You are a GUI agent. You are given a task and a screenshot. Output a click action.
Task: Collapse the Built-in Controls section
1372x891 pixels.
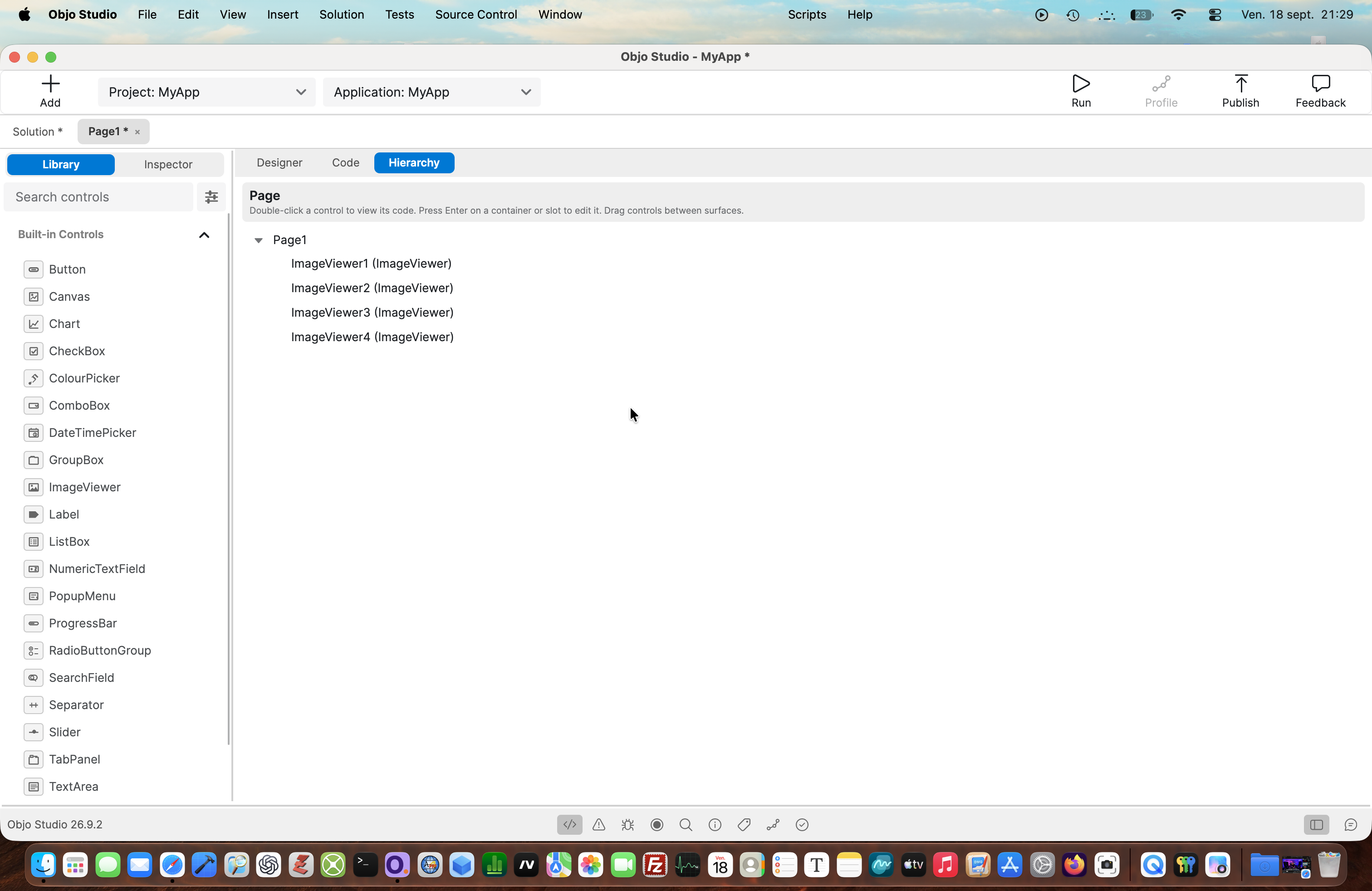[x=204, y=235]
